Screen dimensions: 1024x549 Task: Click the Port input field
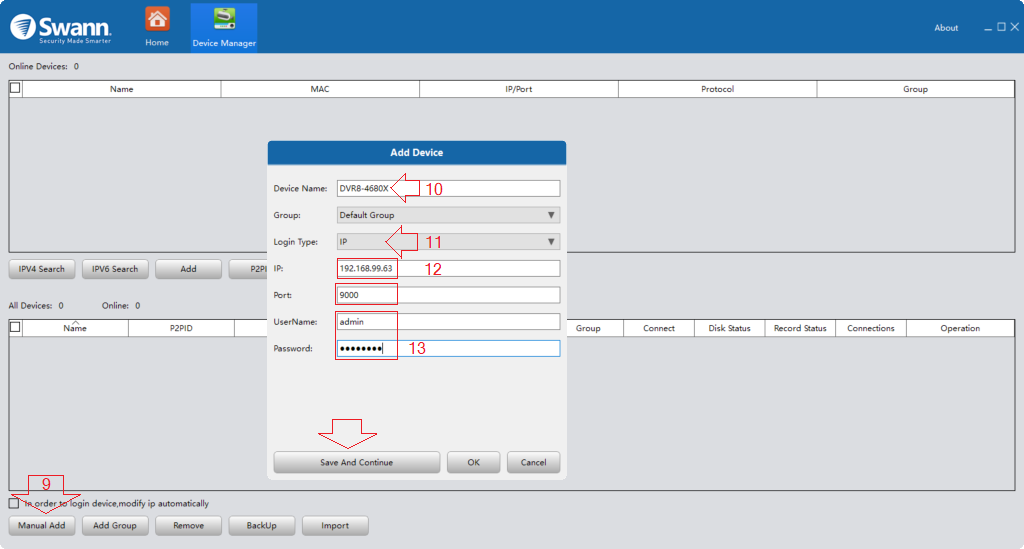pyautogui.click(x=447, y=295)
